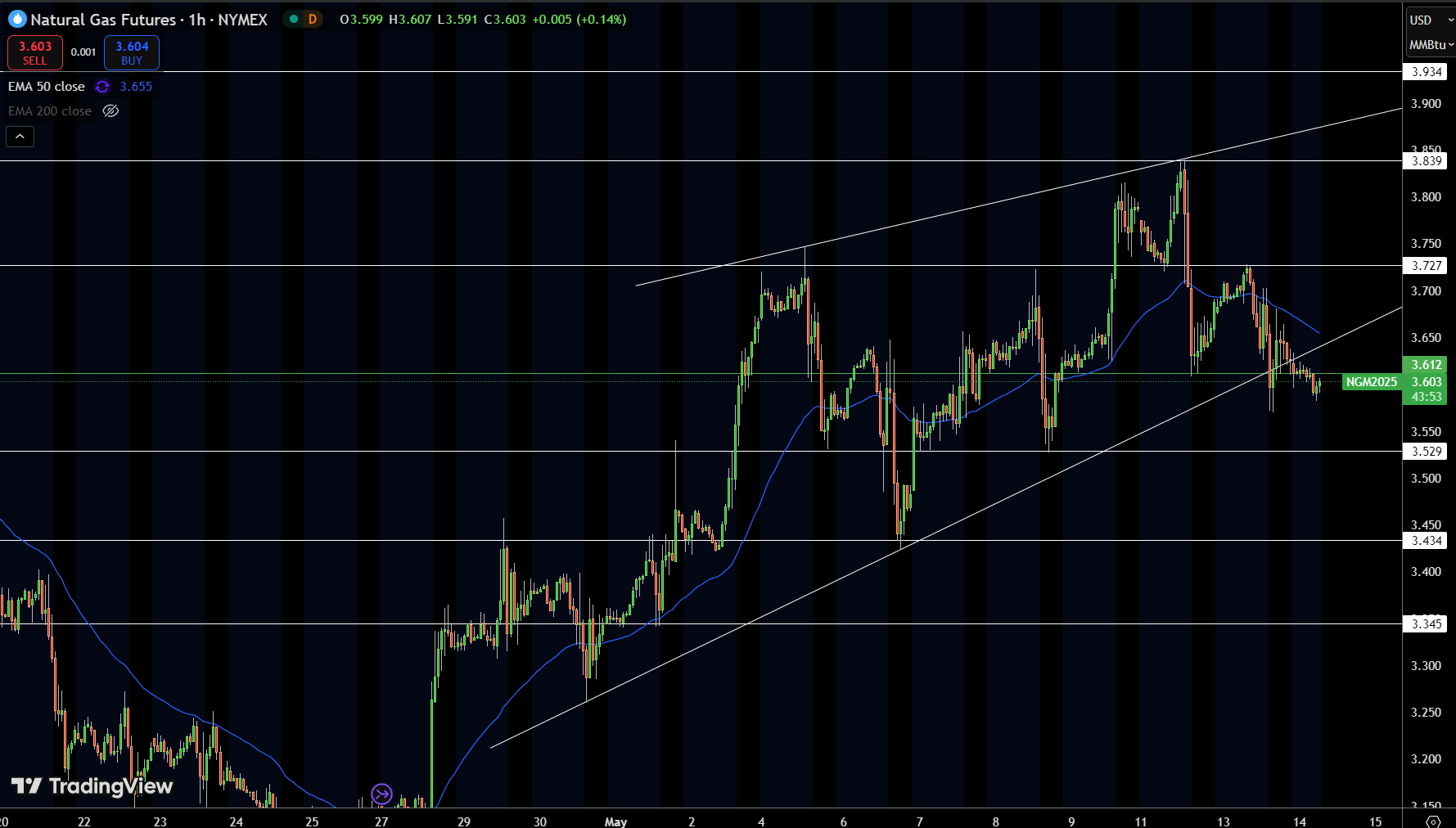Click the 3.529 horizontal line price label
This screenshot has width=1456, height=828.
click(1427, 452)
